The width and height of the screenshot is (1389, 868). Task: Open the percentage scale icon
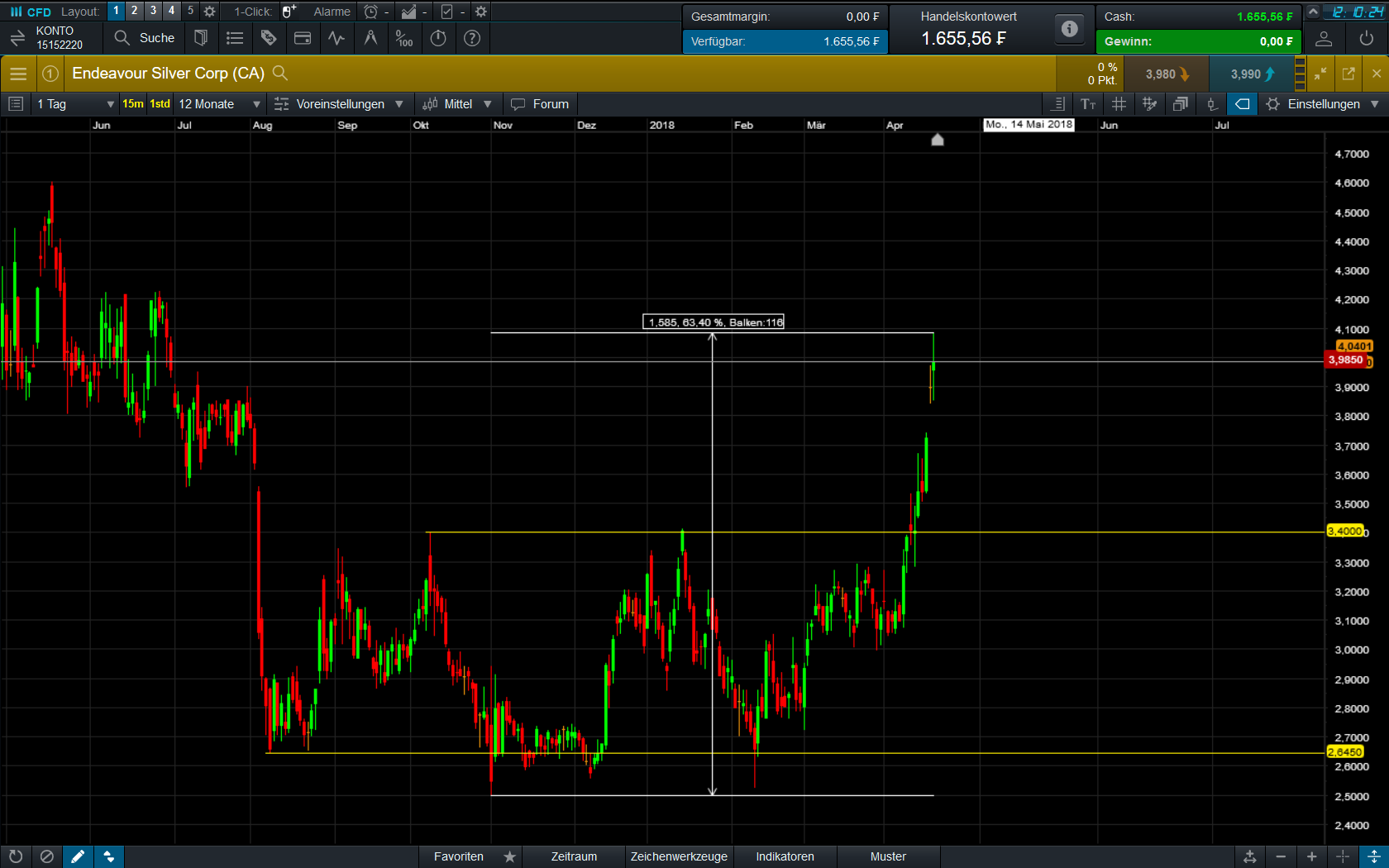404,38
